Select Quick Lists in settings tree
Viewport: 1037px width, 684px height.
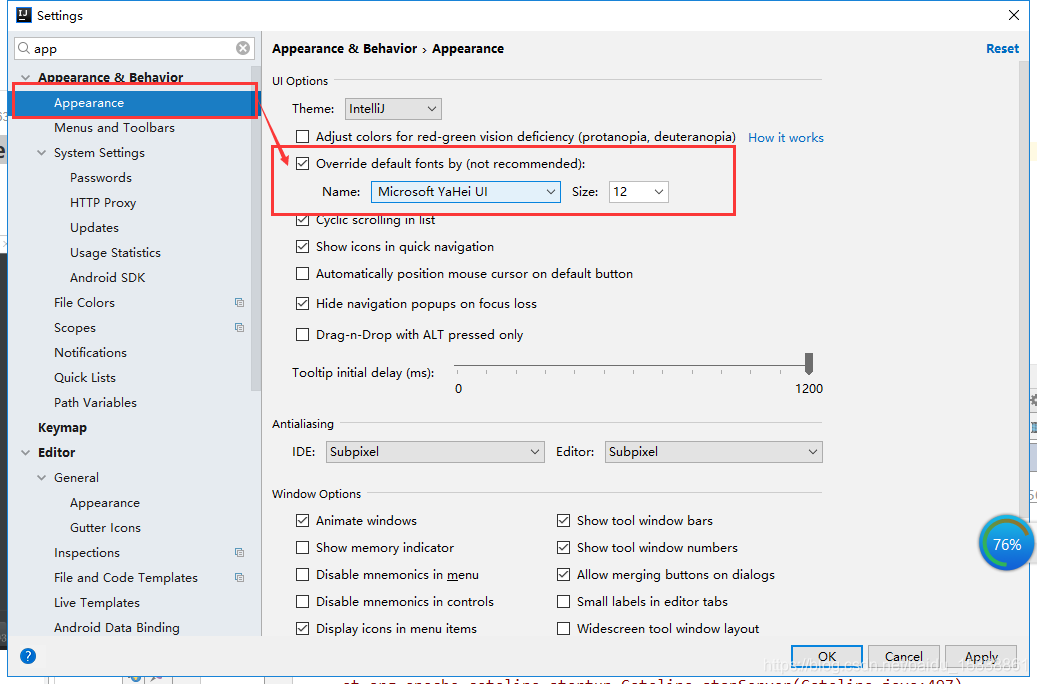click(x=85, y=378)
